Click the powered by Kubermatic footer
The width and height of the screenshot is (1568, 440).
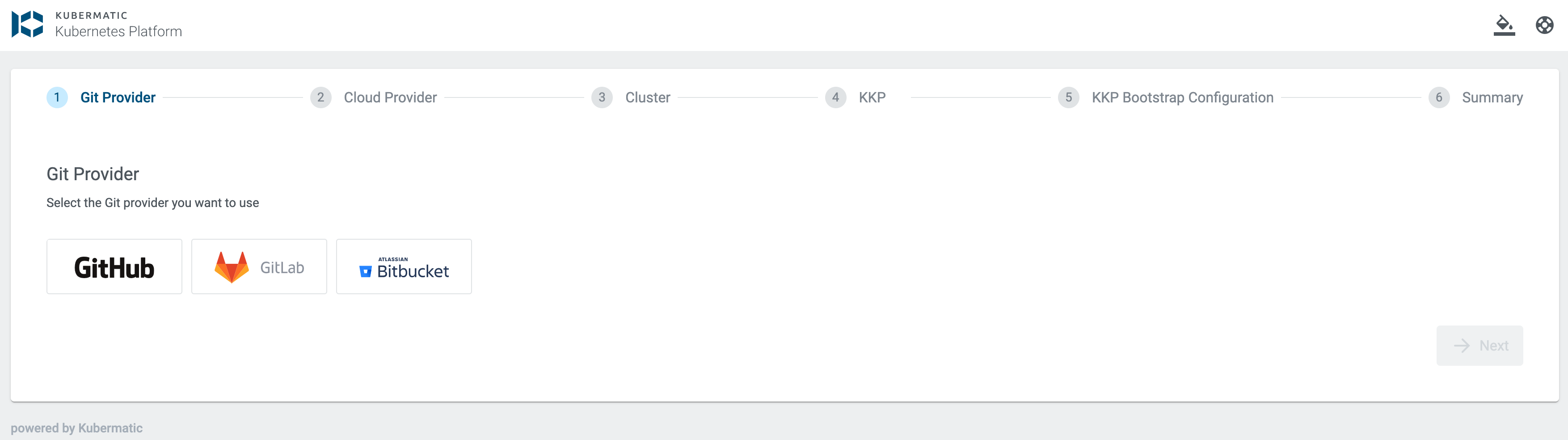click(x=77, y=428)
